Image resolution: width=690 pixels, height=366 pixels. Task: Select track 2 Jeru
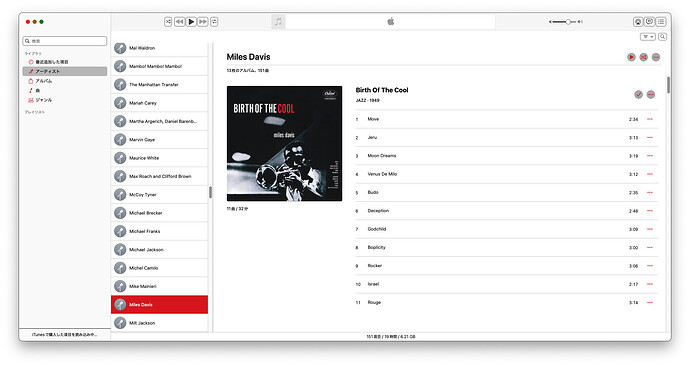507,138
